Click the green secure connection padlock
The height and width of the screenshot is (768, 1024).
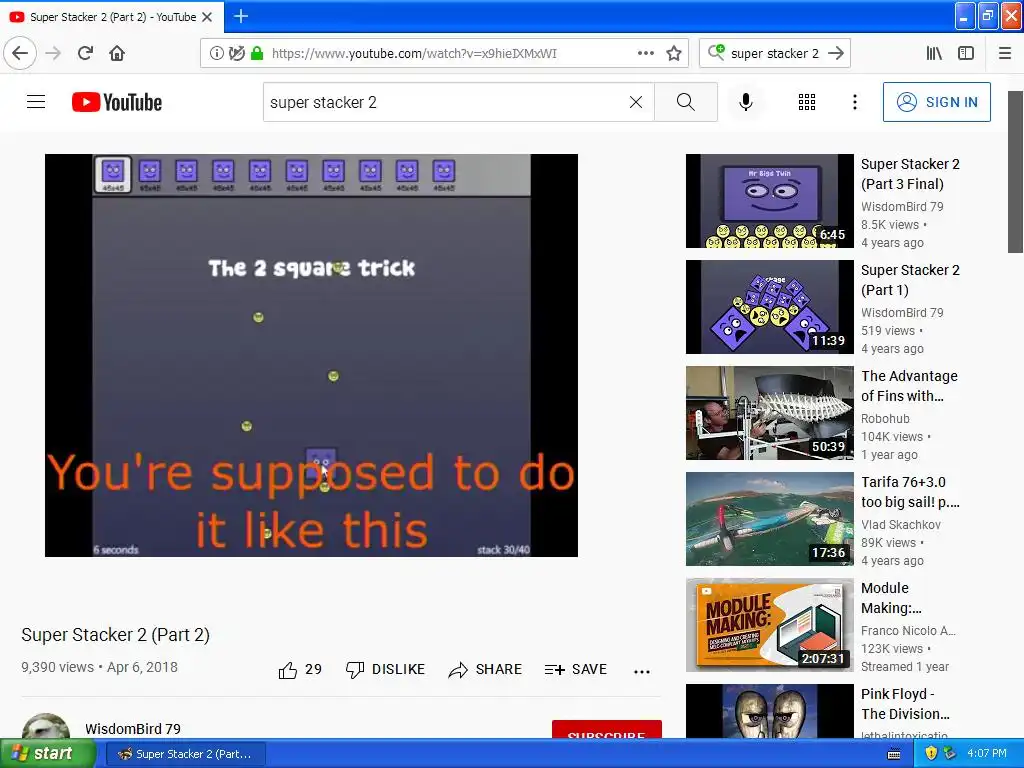click(x=257, y=54)
